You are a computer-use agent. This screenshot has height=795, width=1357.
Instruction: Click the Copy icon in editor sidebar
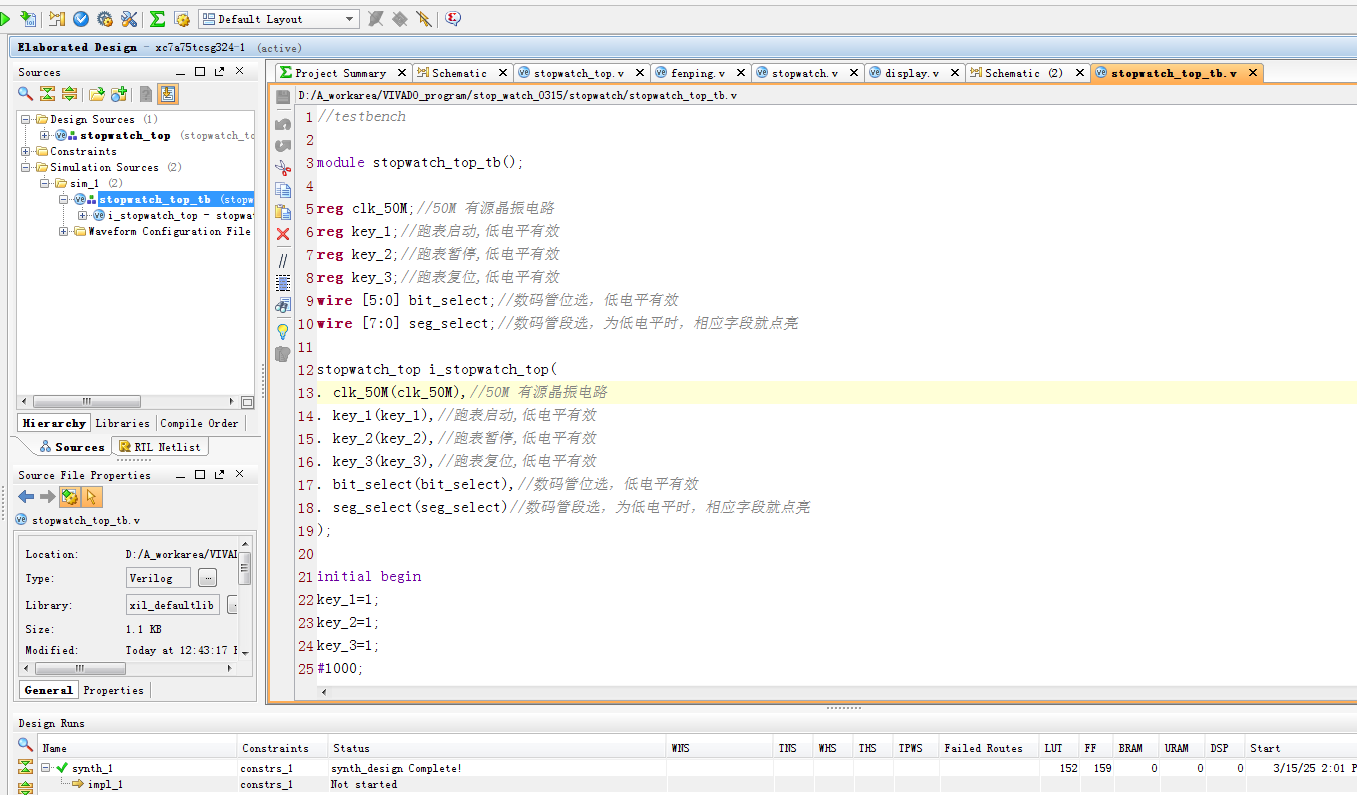[x=283, y=190]
